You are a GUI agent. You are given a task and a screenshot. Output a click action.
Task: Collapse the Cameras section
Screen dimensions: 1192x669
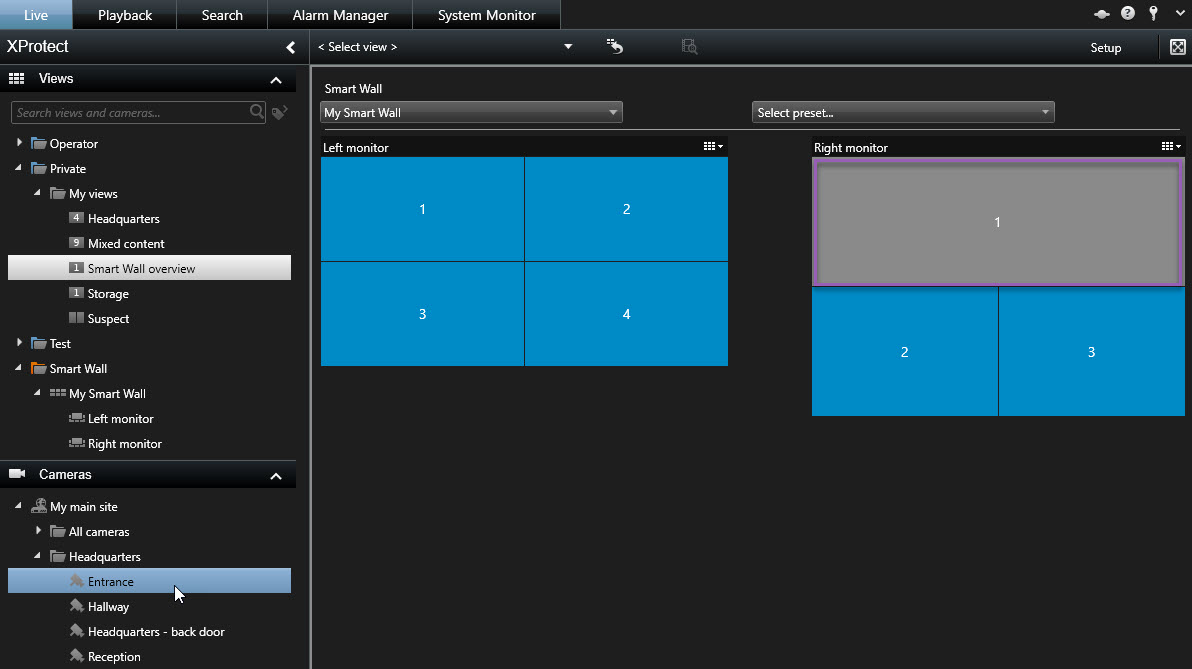tap(276, 476)
